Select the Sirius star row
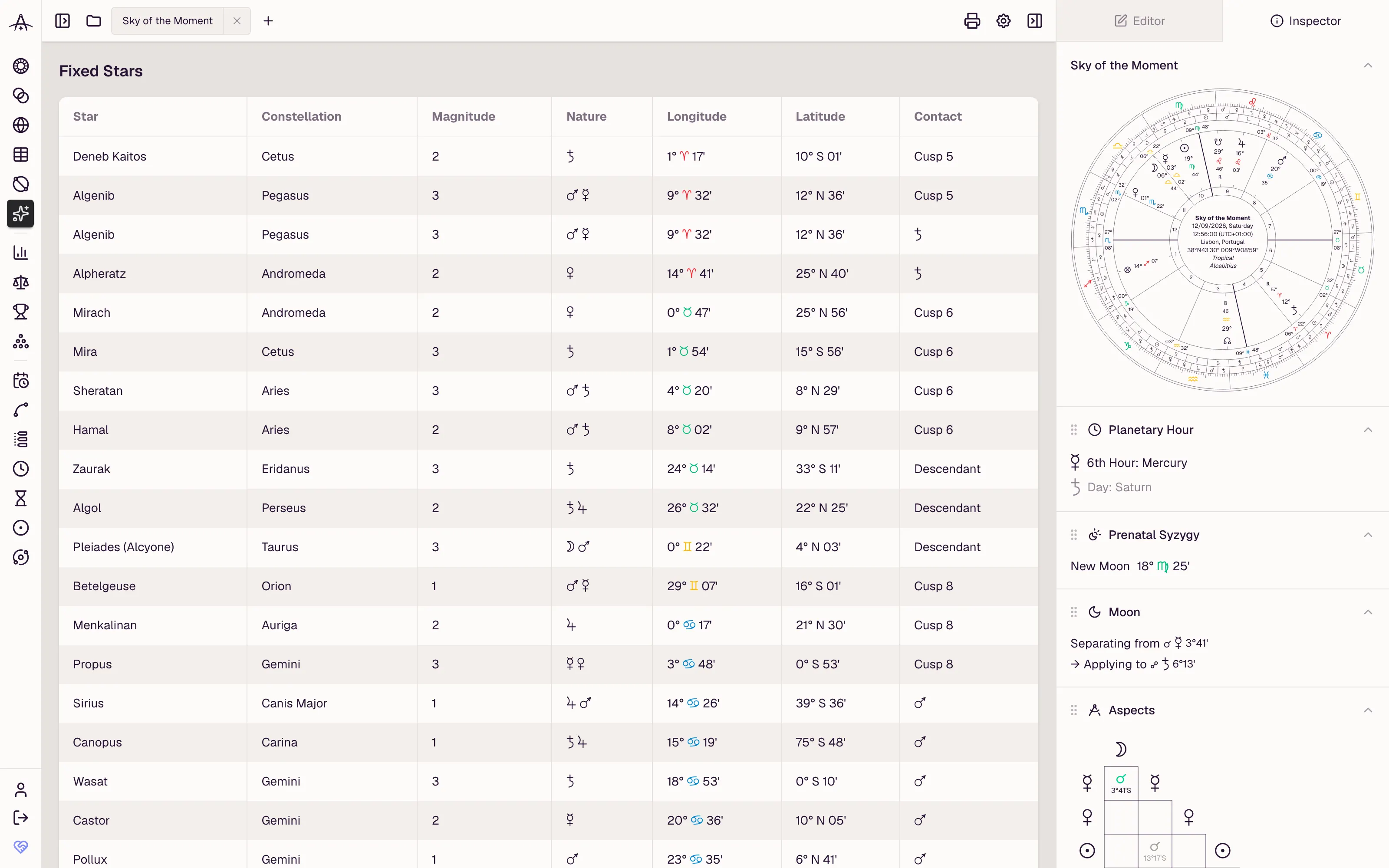 549,703
